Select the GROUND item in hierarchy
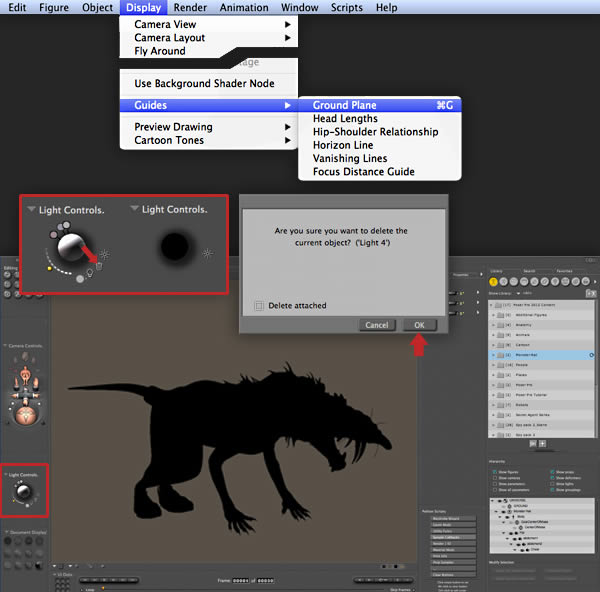This screenshot has height=592, width=600. click(x=520, y=506)
